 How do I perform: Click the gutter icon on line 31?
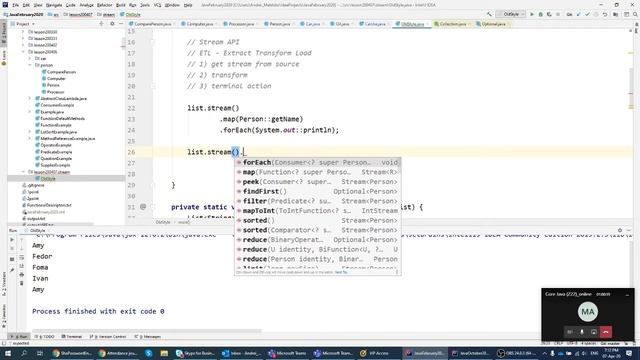click(x=143, y=207)
